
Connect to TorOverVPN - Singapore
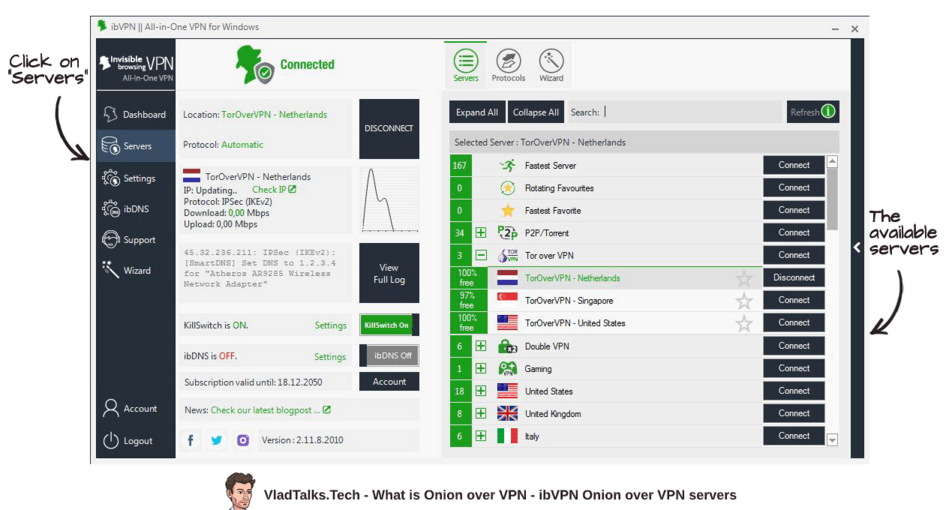[x=793, y=300]
